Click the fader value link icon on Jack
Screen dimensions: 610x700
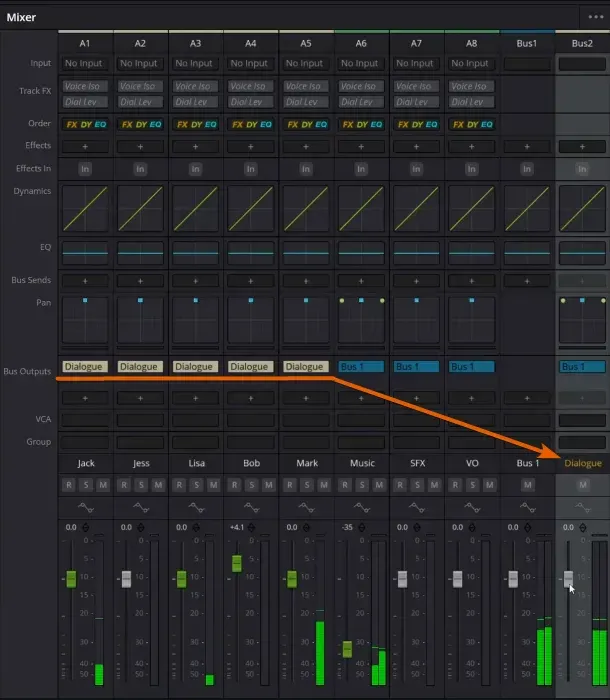(86, 527)
